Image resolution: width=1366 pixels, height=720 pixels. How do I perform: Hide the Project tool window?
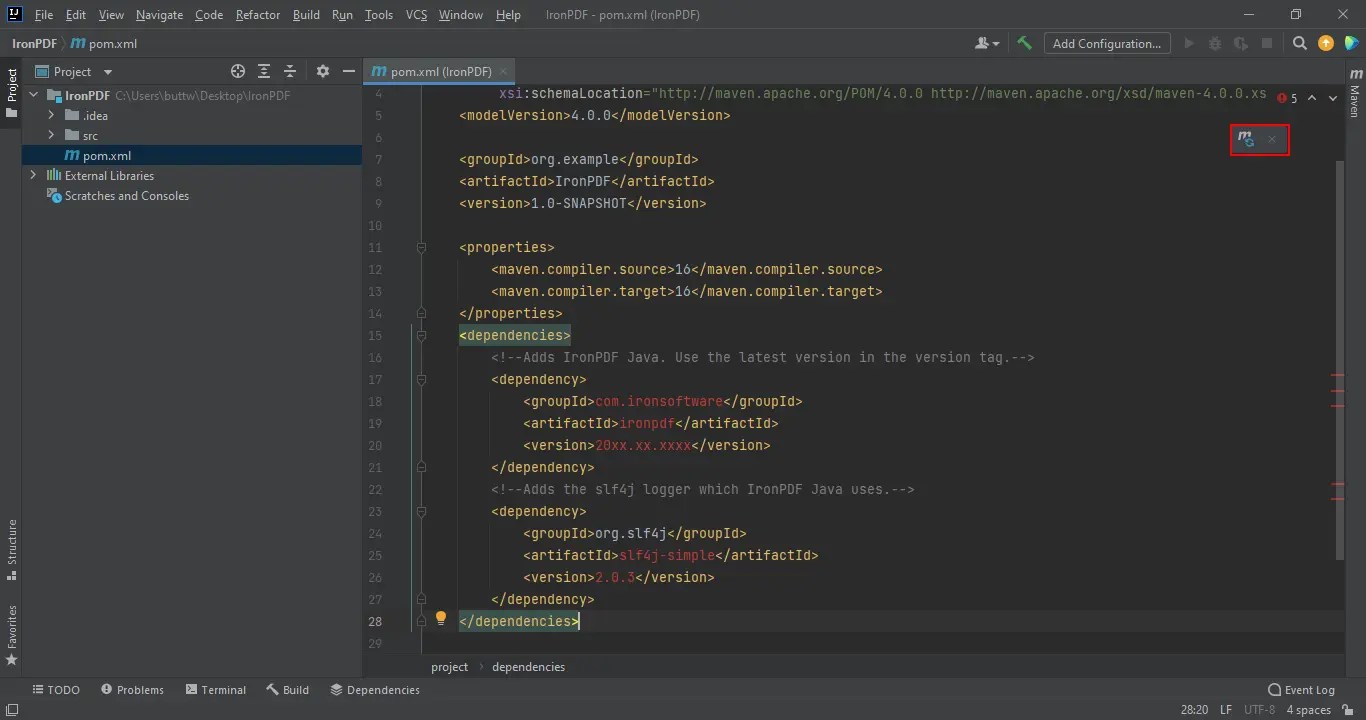(349, 71)
